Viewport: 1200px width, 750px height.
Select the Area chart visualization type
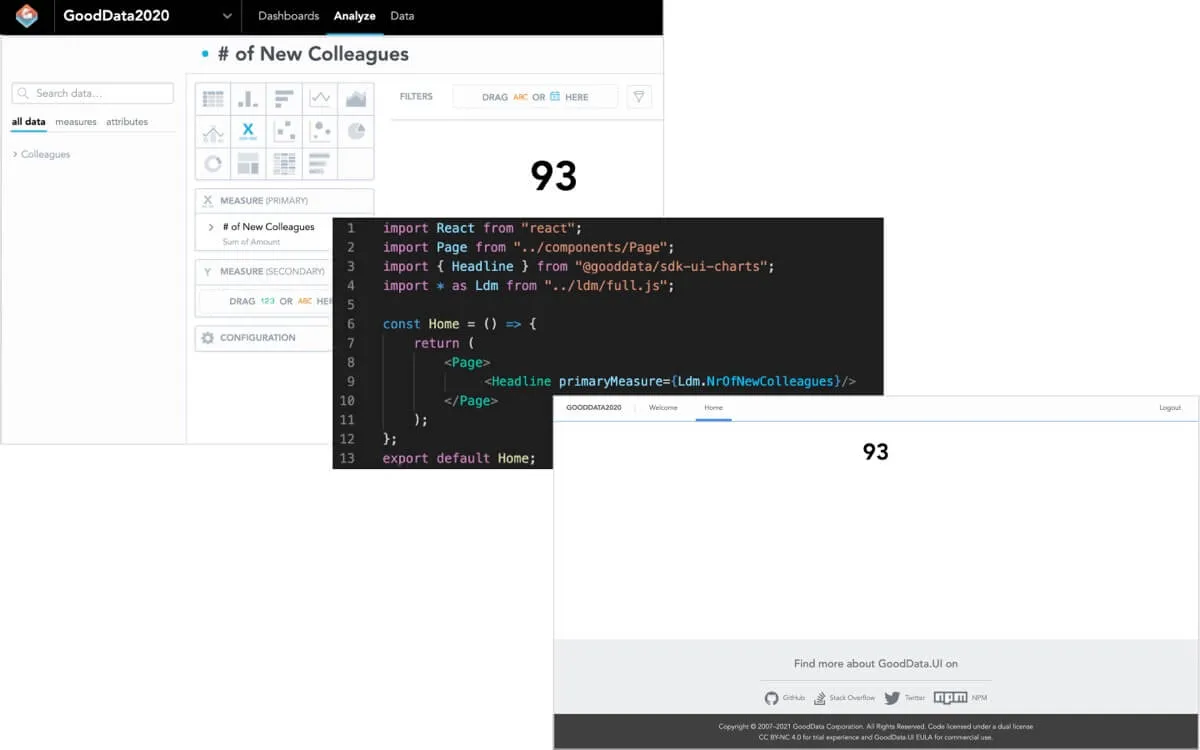pos(356,98)
